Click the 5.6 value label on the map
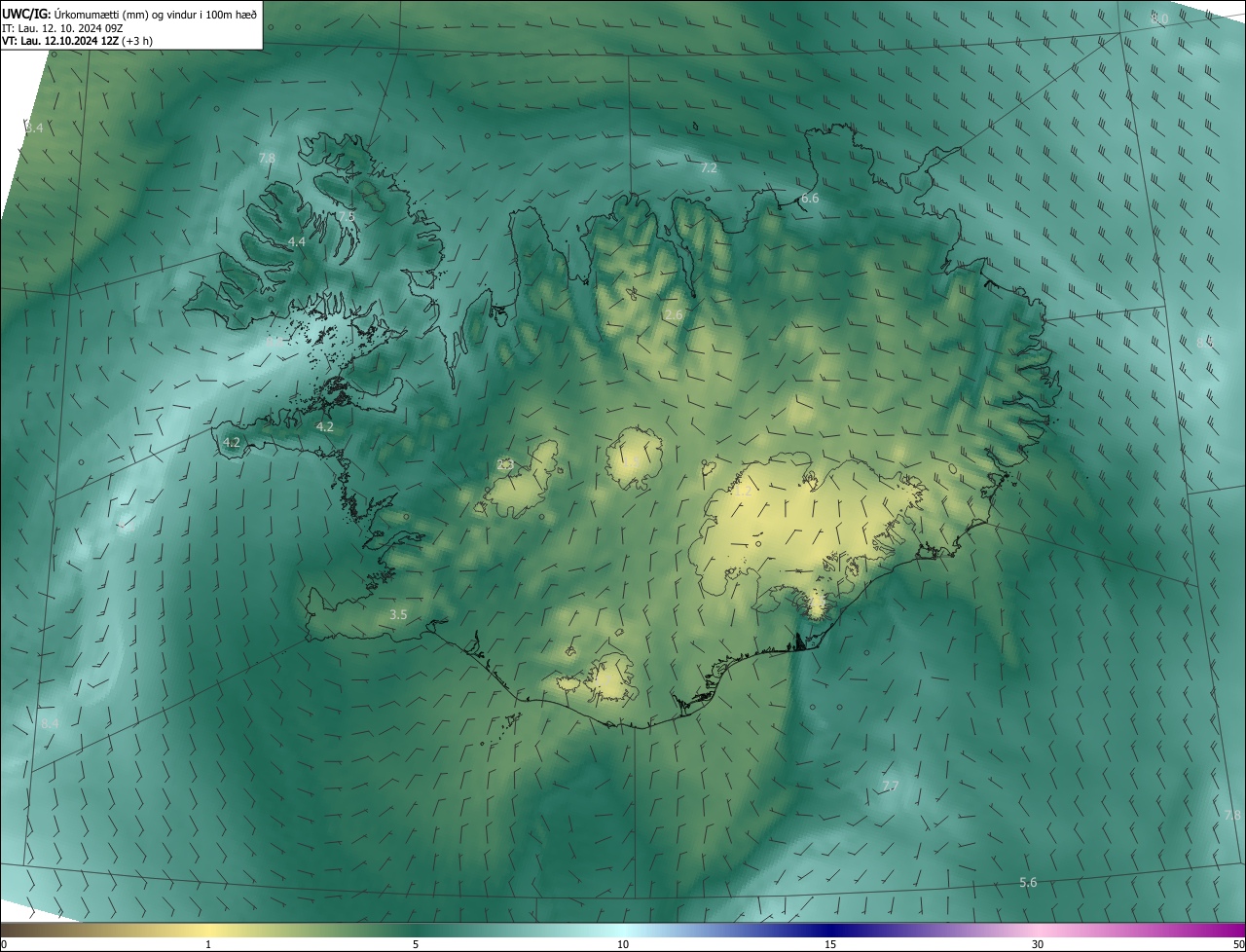 coord(1028,882)
